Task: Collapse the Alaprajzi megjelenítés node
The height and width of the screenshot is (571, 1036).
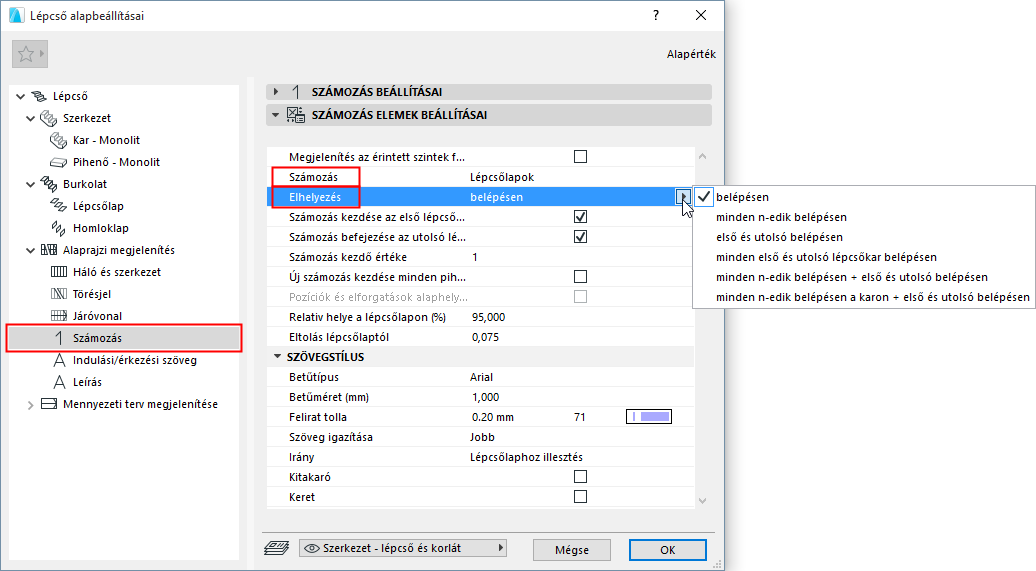Action: (30, 250)
